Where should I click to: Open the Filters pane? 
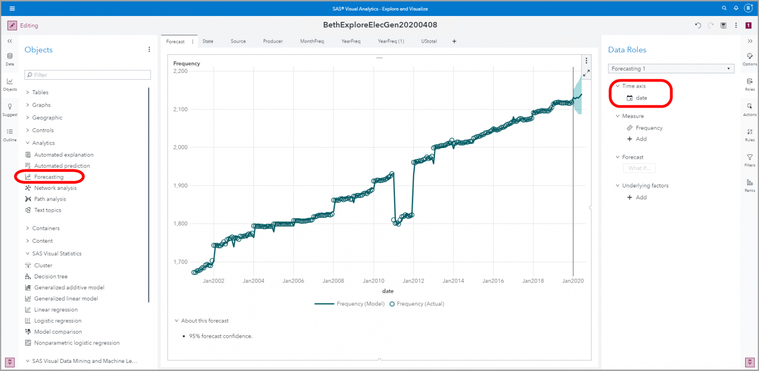click(750, 160)
